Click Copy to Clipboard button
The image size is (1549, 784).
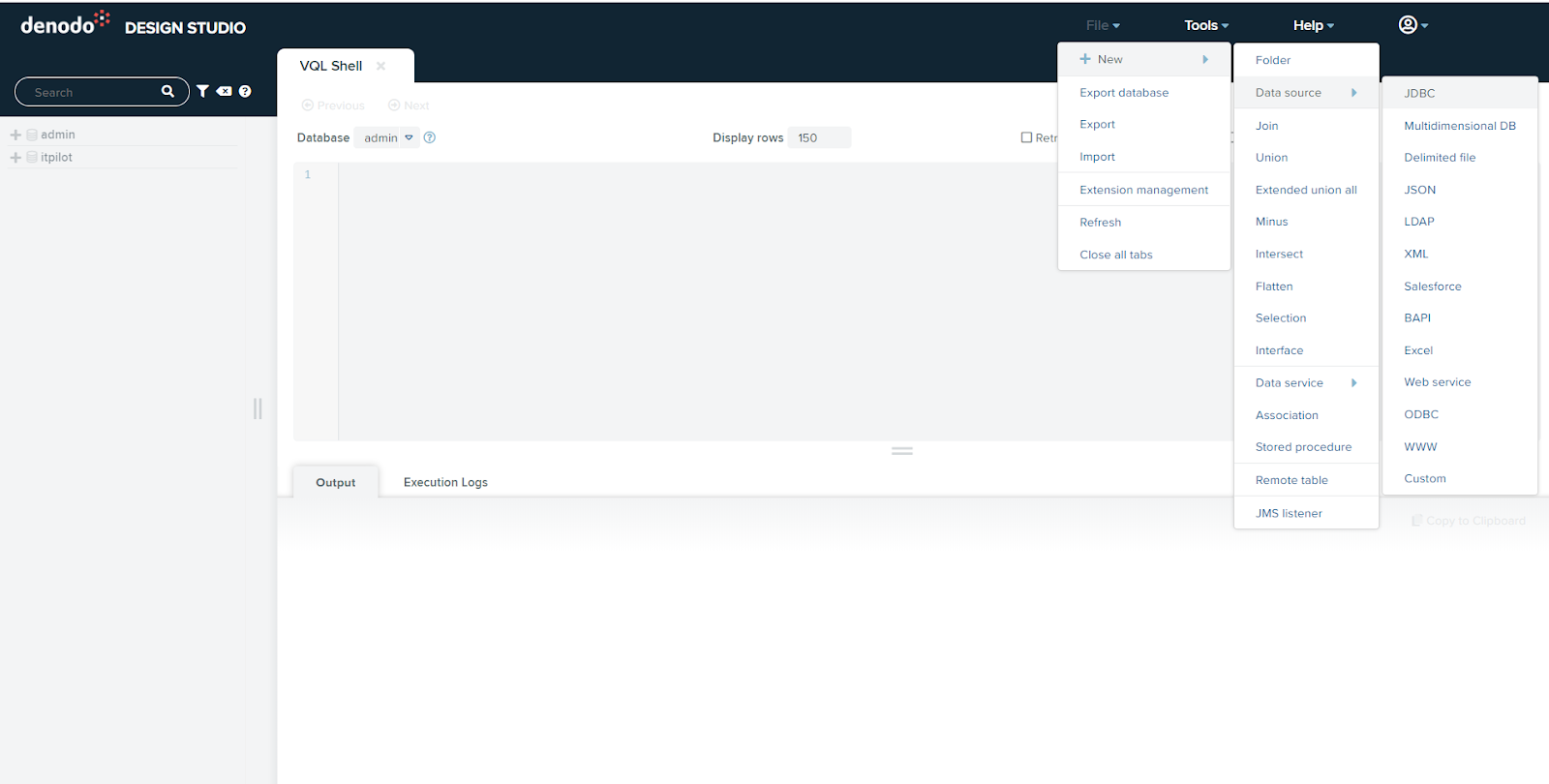point(1469,521)
